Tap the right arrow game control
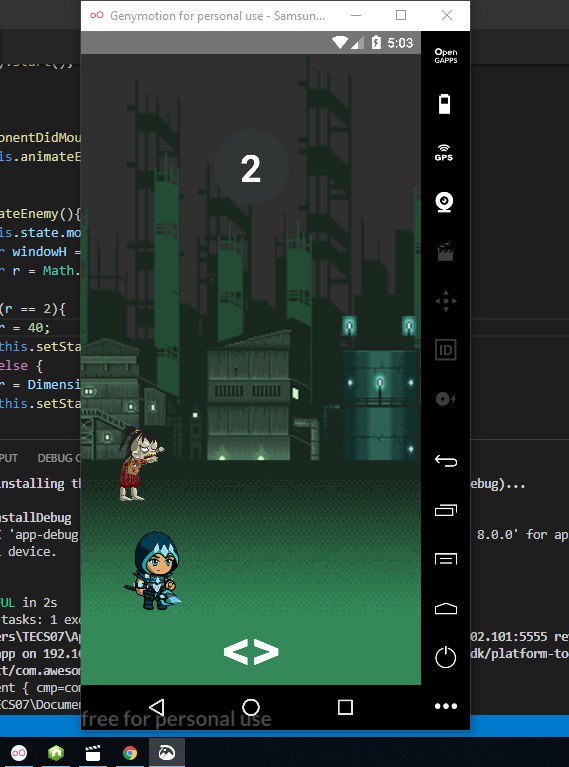 tap(266, 652)
